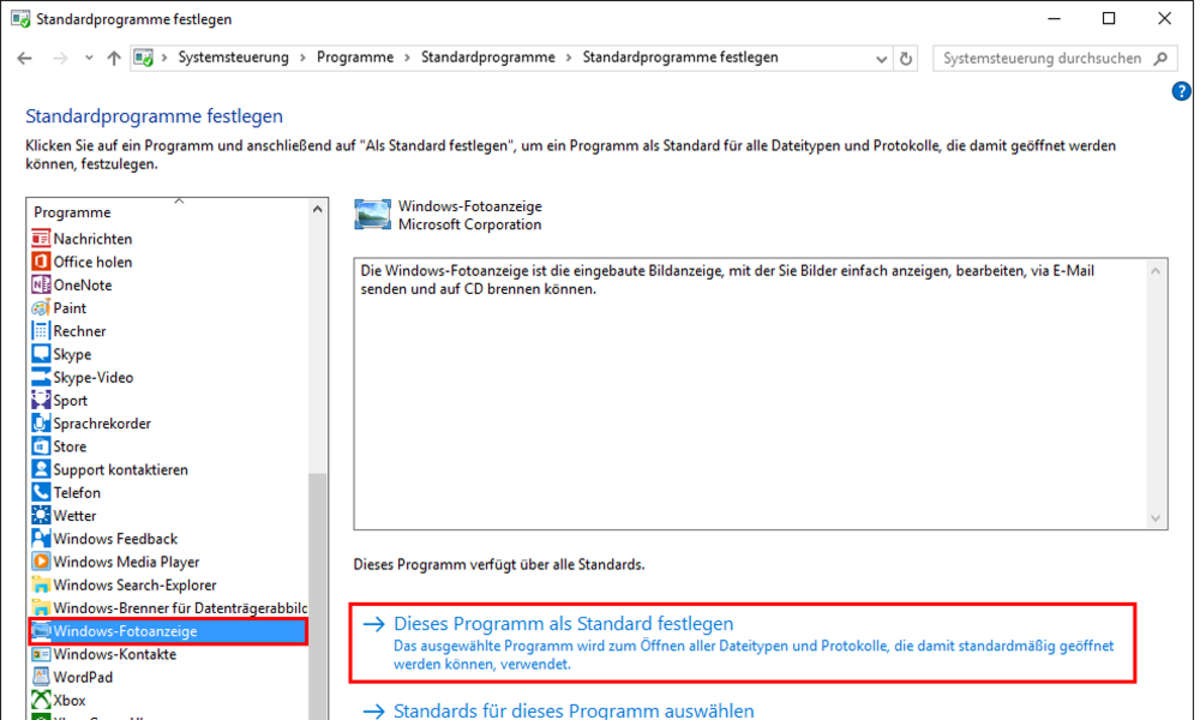Click description box scroll up arrow
Image resolution: width=1200 pixels, height=720 pixels.
coord(1157,270)
